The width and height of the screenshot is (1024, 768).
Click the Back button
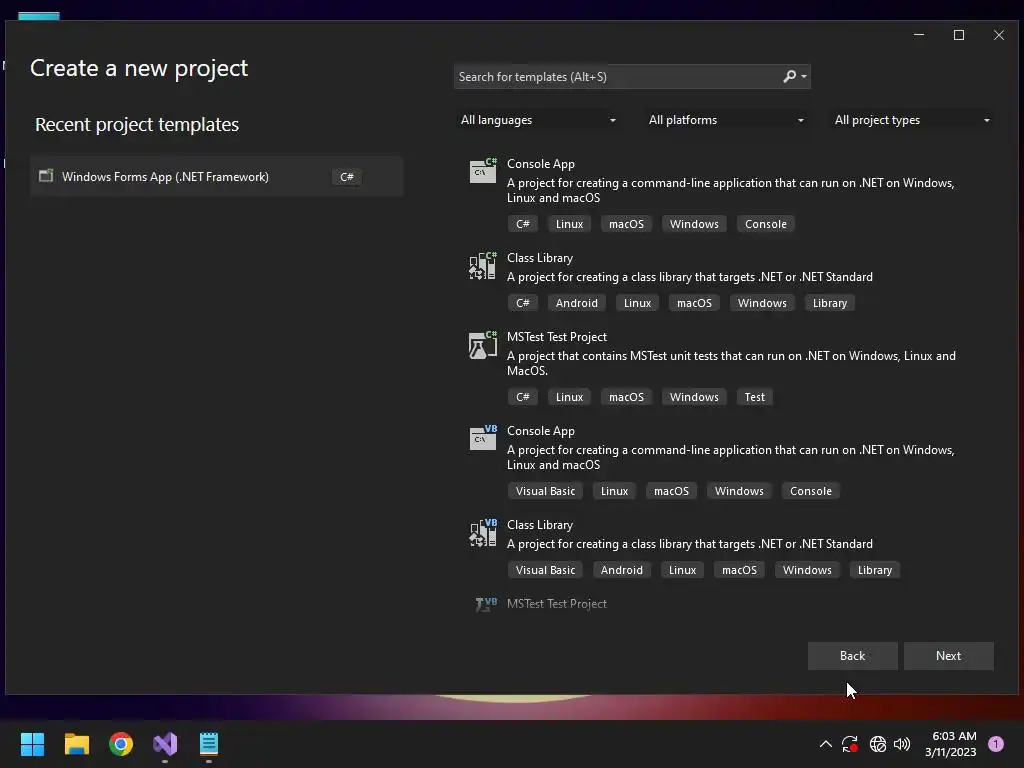tap(852, 656)
